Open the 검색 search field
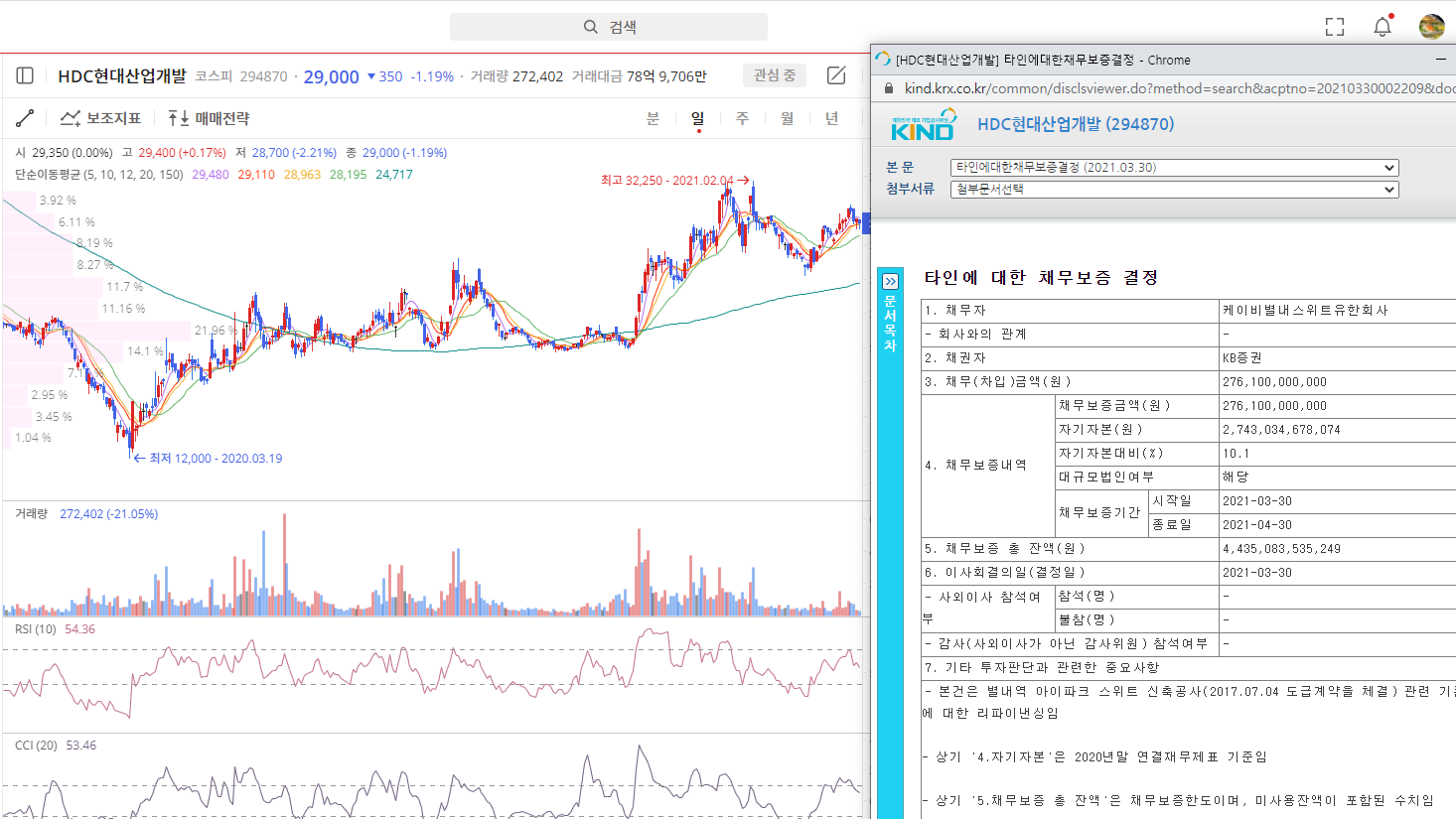 coord(609,27)
